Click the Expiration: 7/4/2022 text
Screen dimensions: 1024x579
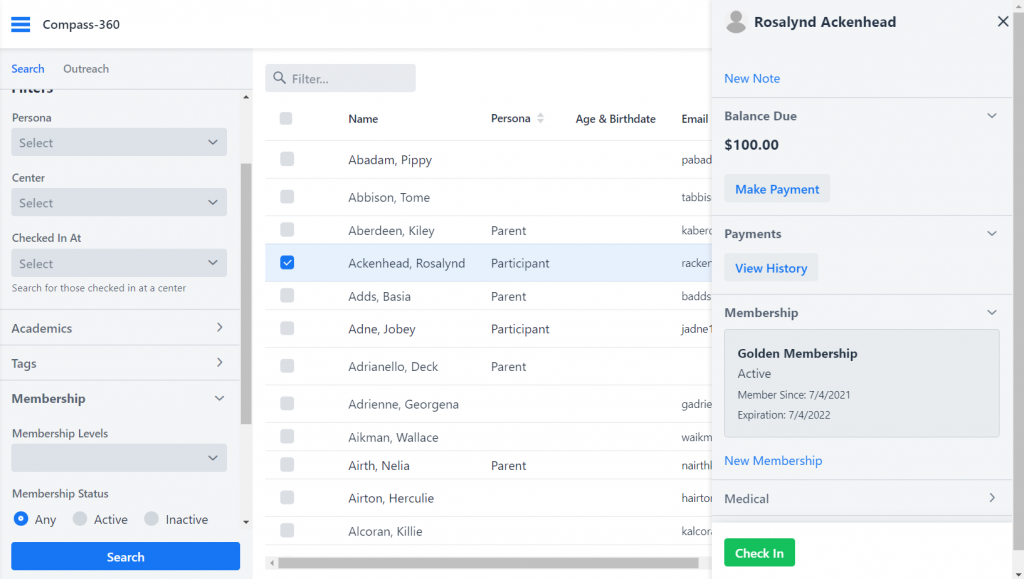tap(784, 415)
